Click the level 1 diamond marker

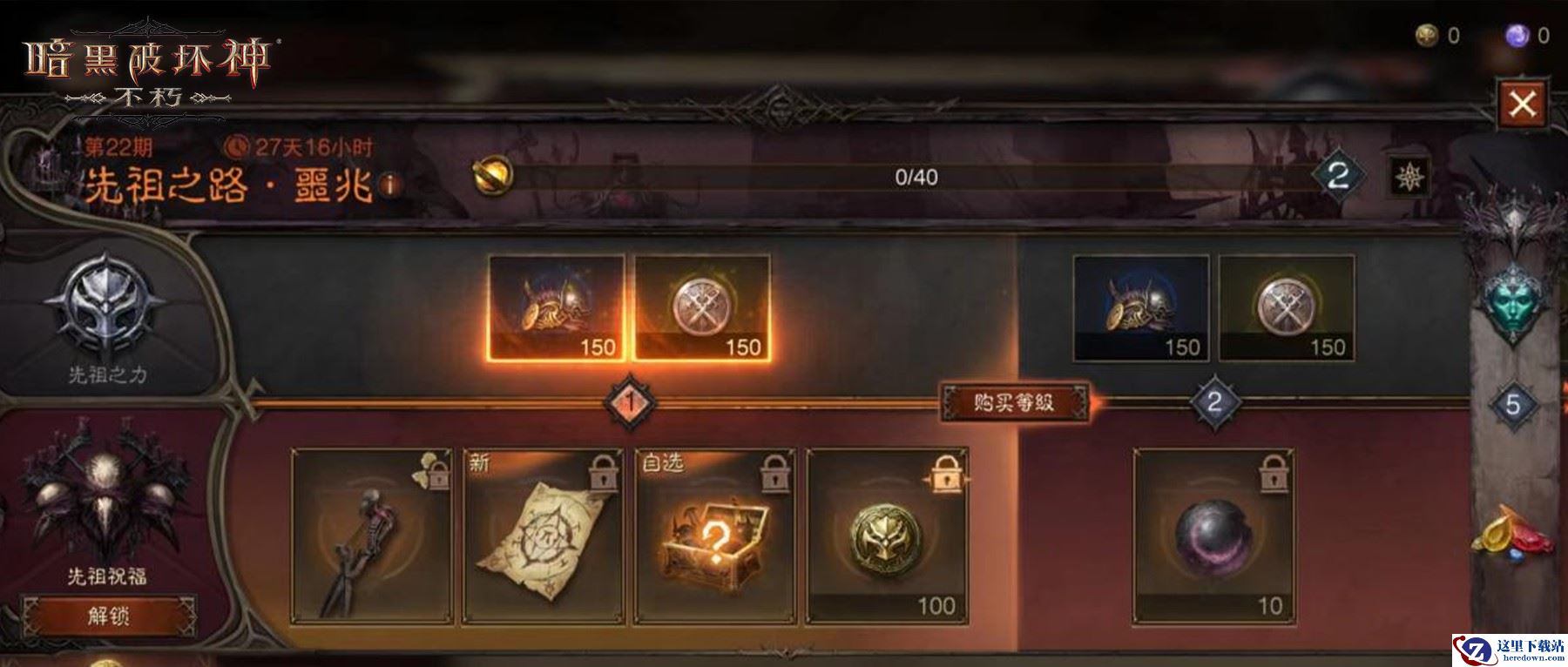coord(631,401)
